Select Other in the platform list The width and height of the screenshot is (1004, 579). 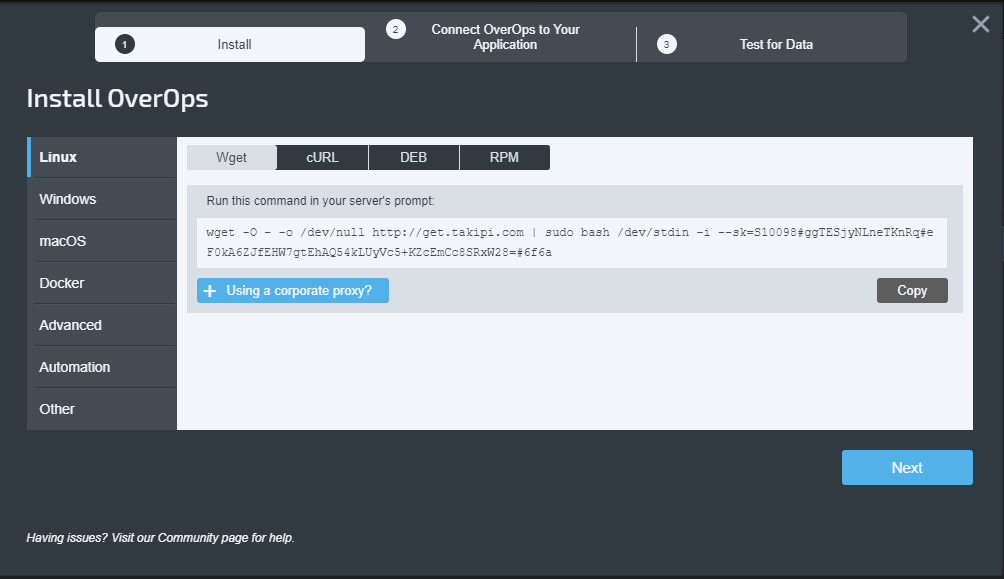(x=102, y=409)
